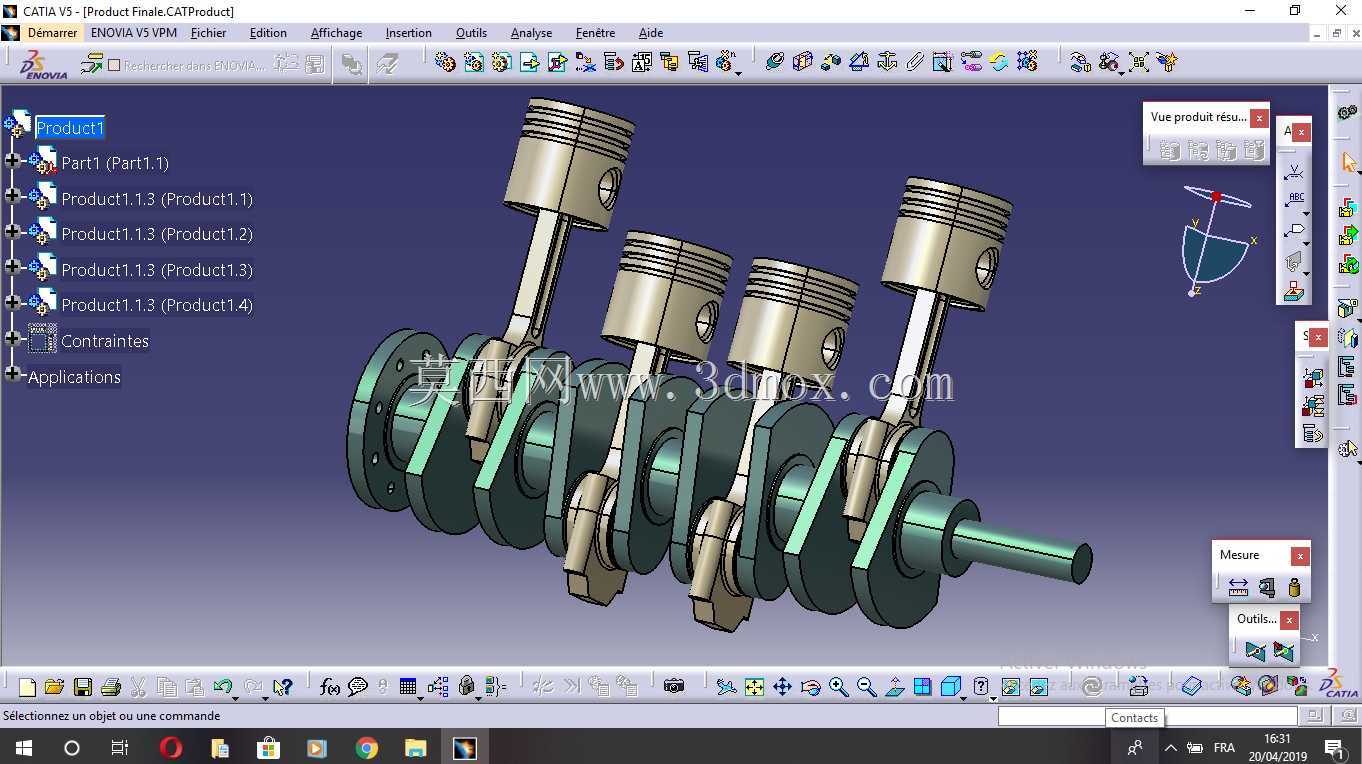Click the command input field in status bar

point(1147,716)
